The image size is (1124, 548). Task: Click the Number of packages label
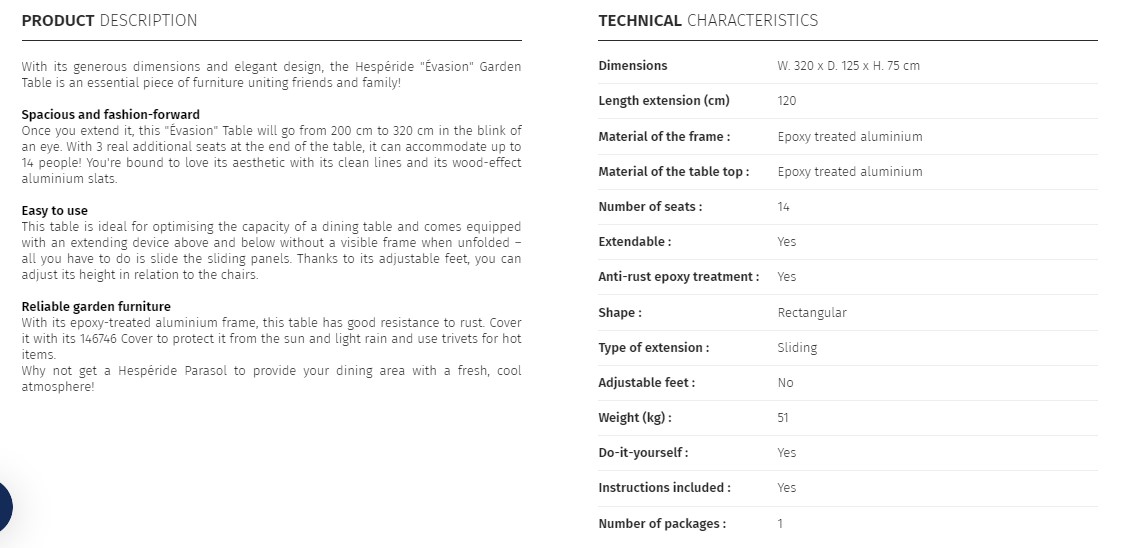pyautogui.click(x=662, y=524)
